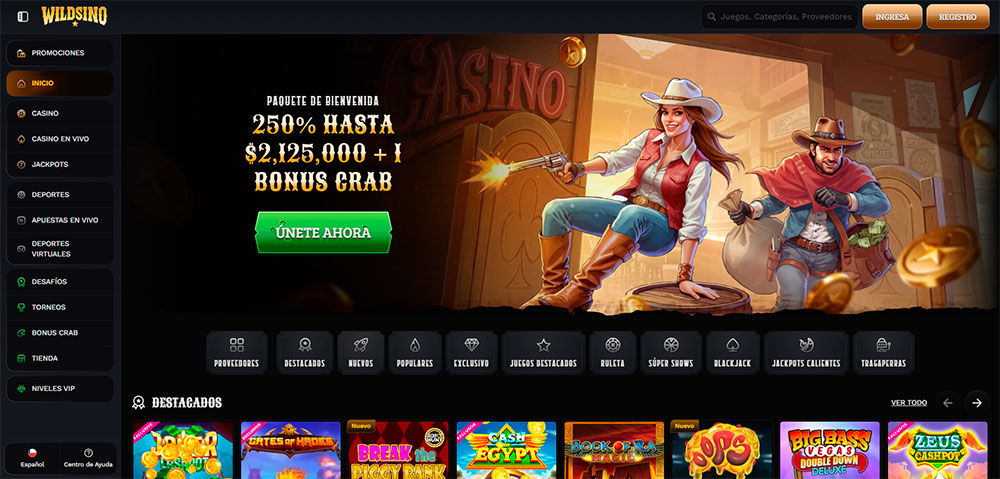The width and height of the screenshot is (1000, 479).
Task: Collapse sidebar using top-left panel icon
Action: 23,17
